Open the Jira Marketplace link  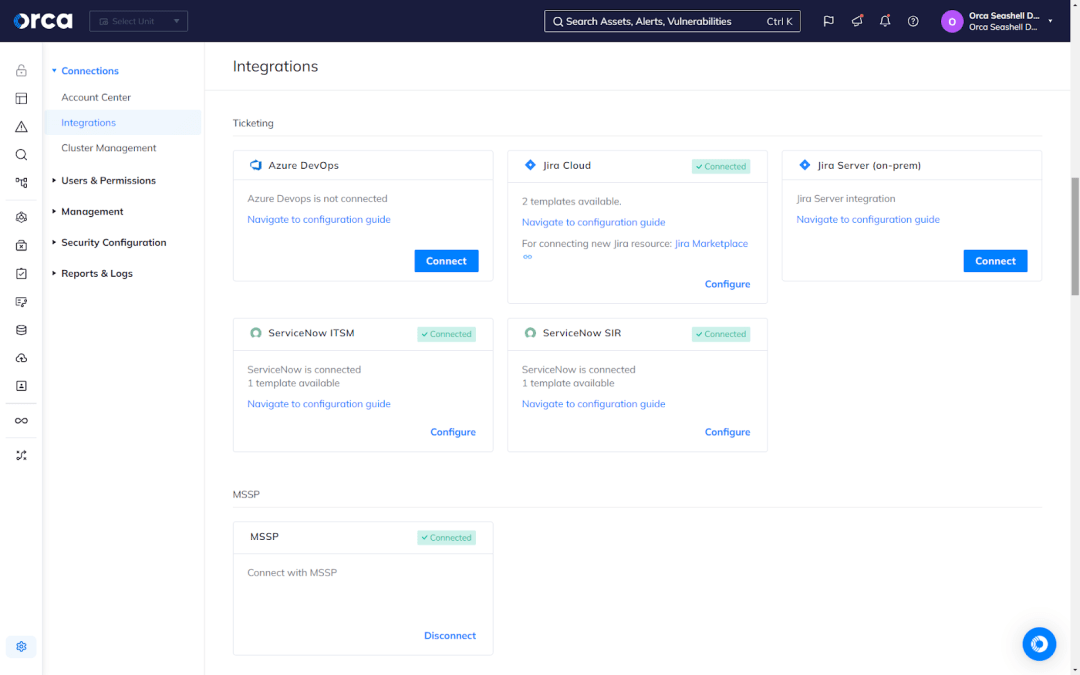(712, 243)
